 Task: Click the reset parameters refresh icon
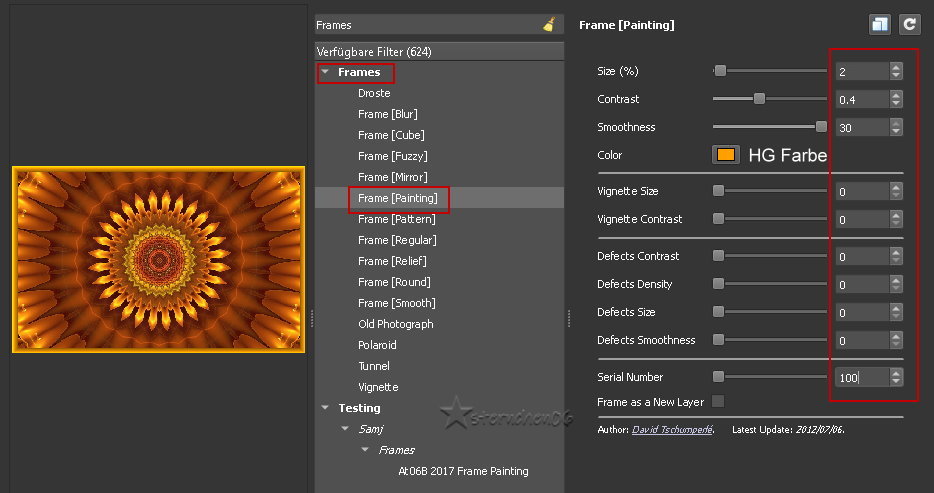[909, 25]
